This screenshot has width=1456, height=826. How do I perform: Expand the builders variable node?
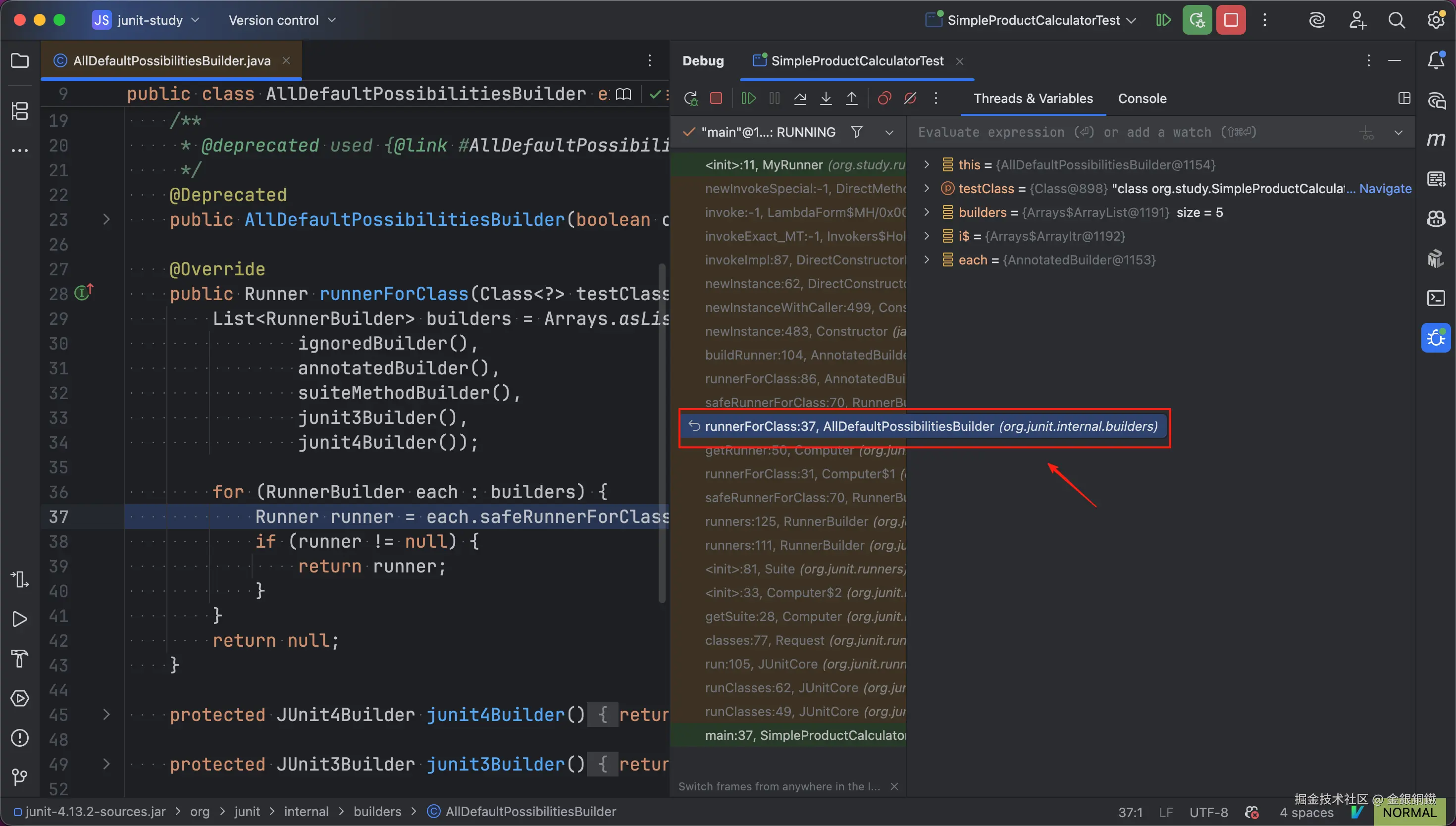(x=926, y=212)
